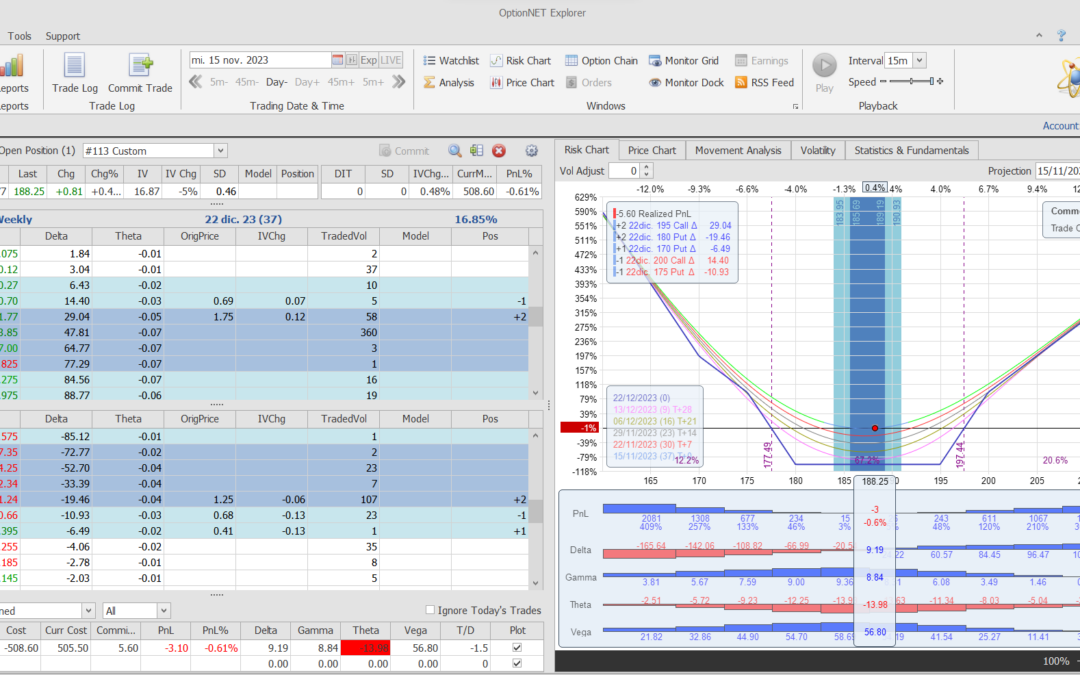Click the red delete position icon

(499, 151)
